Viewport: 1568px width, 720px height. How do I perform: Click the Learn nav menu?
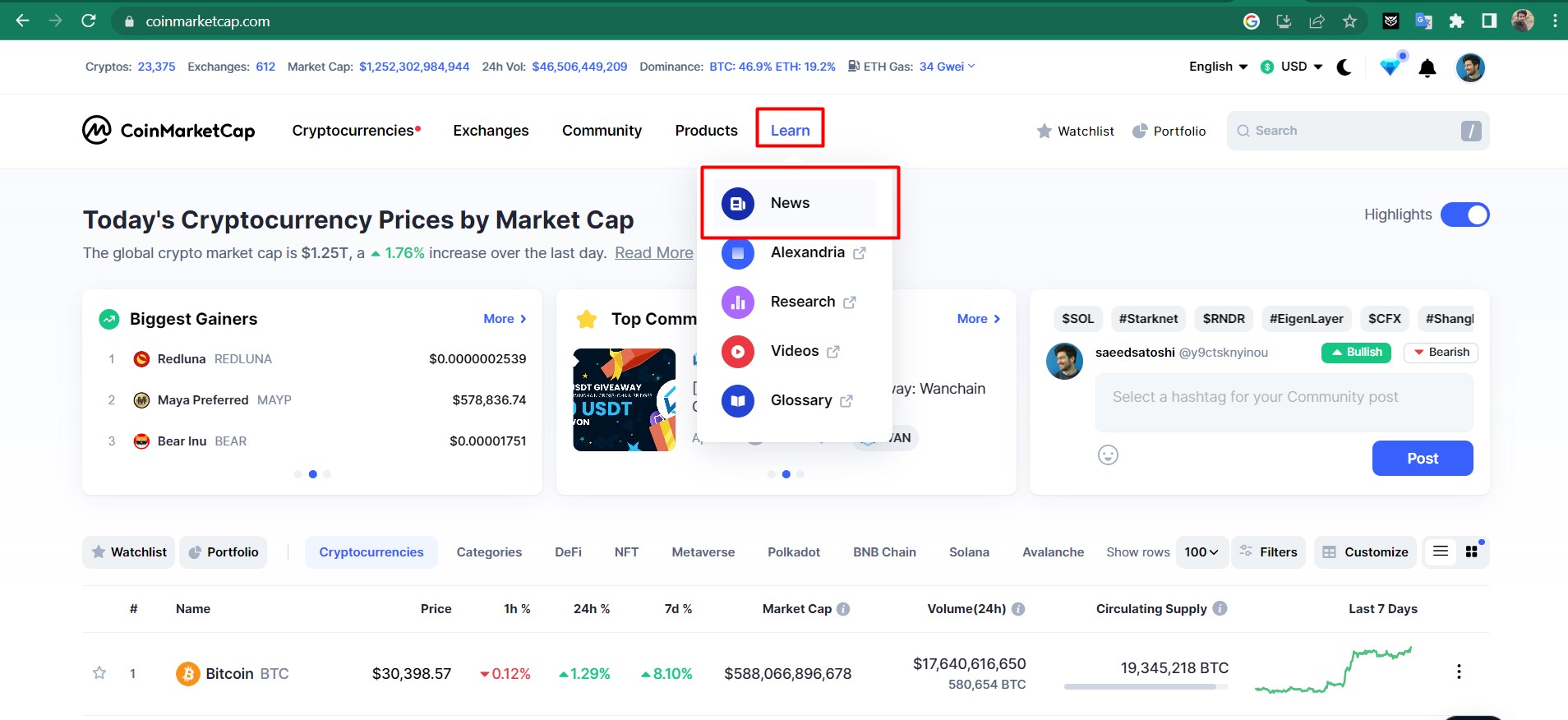[x=790, y=131]
